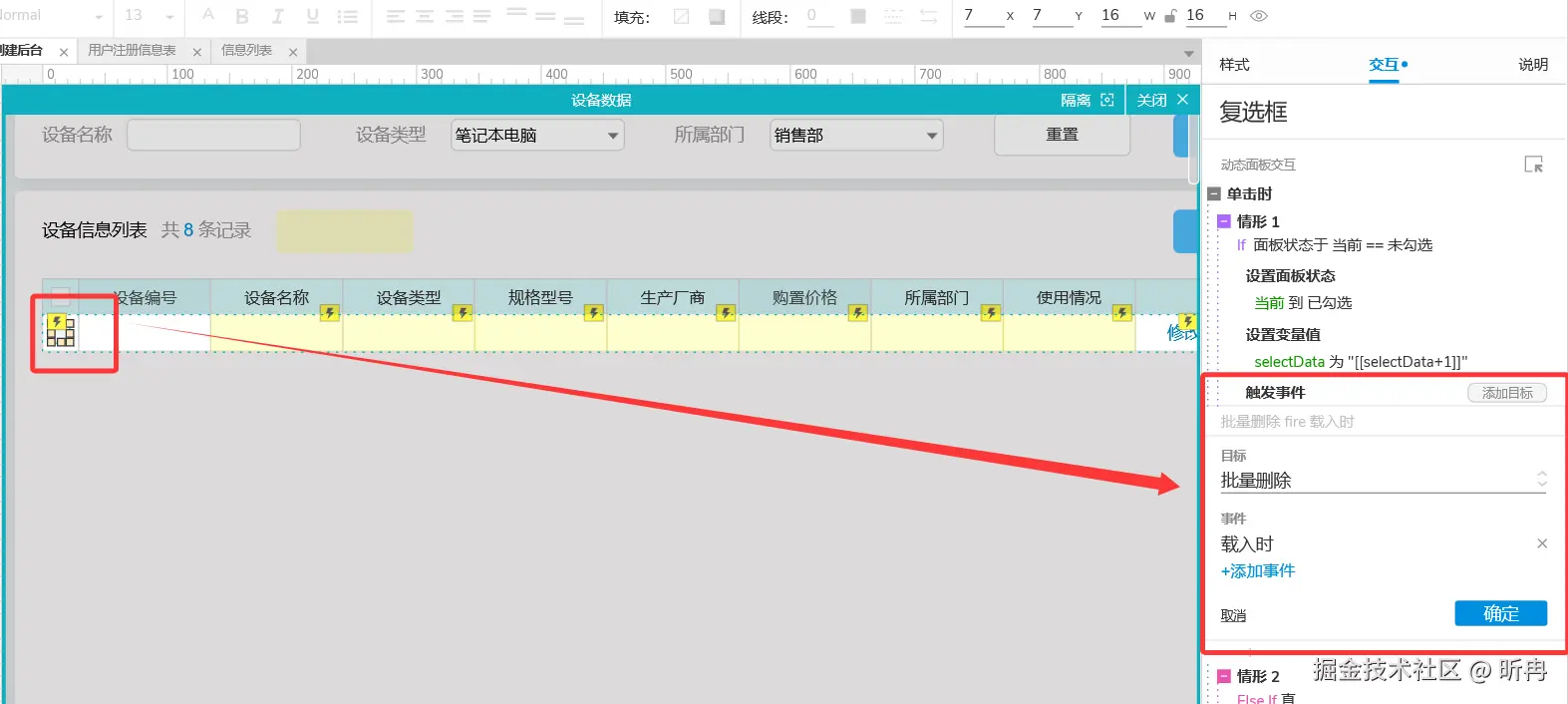Switch to the 用户注册信息表 page tab

click(x=132, y=50)
